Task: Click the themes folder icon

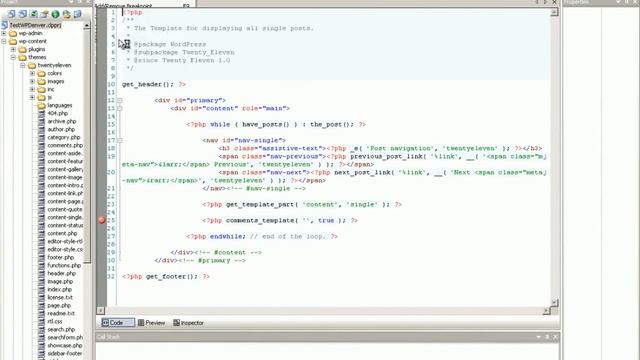Action: (22, 58)
